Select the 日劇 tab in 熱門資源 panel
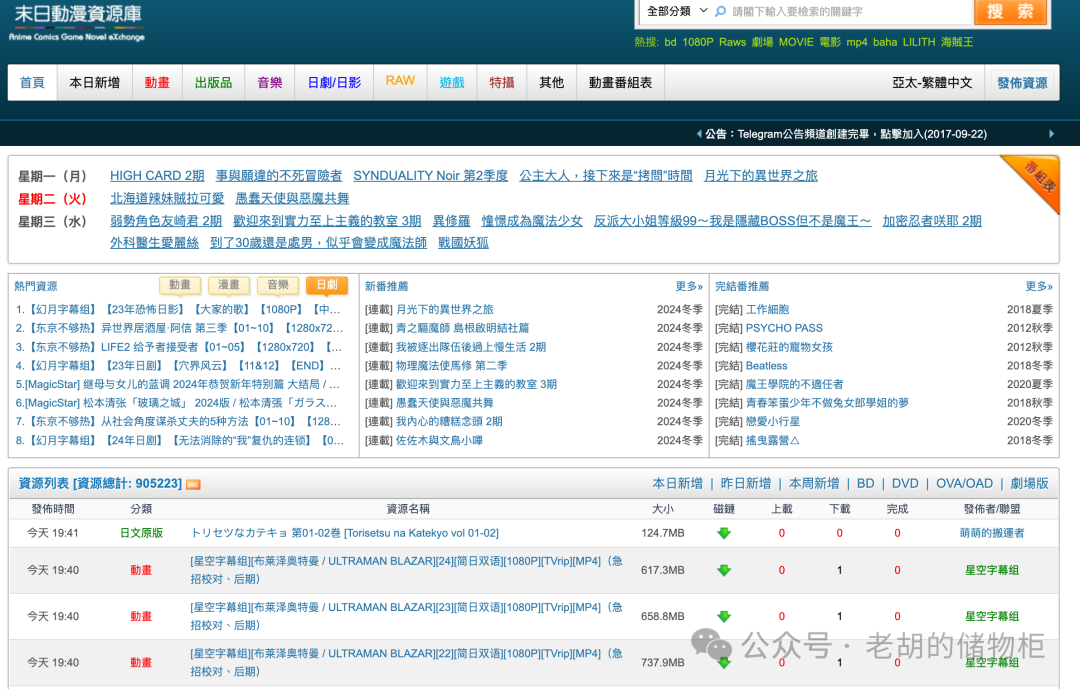The image size is (1080, 689). tap(327, 285)
